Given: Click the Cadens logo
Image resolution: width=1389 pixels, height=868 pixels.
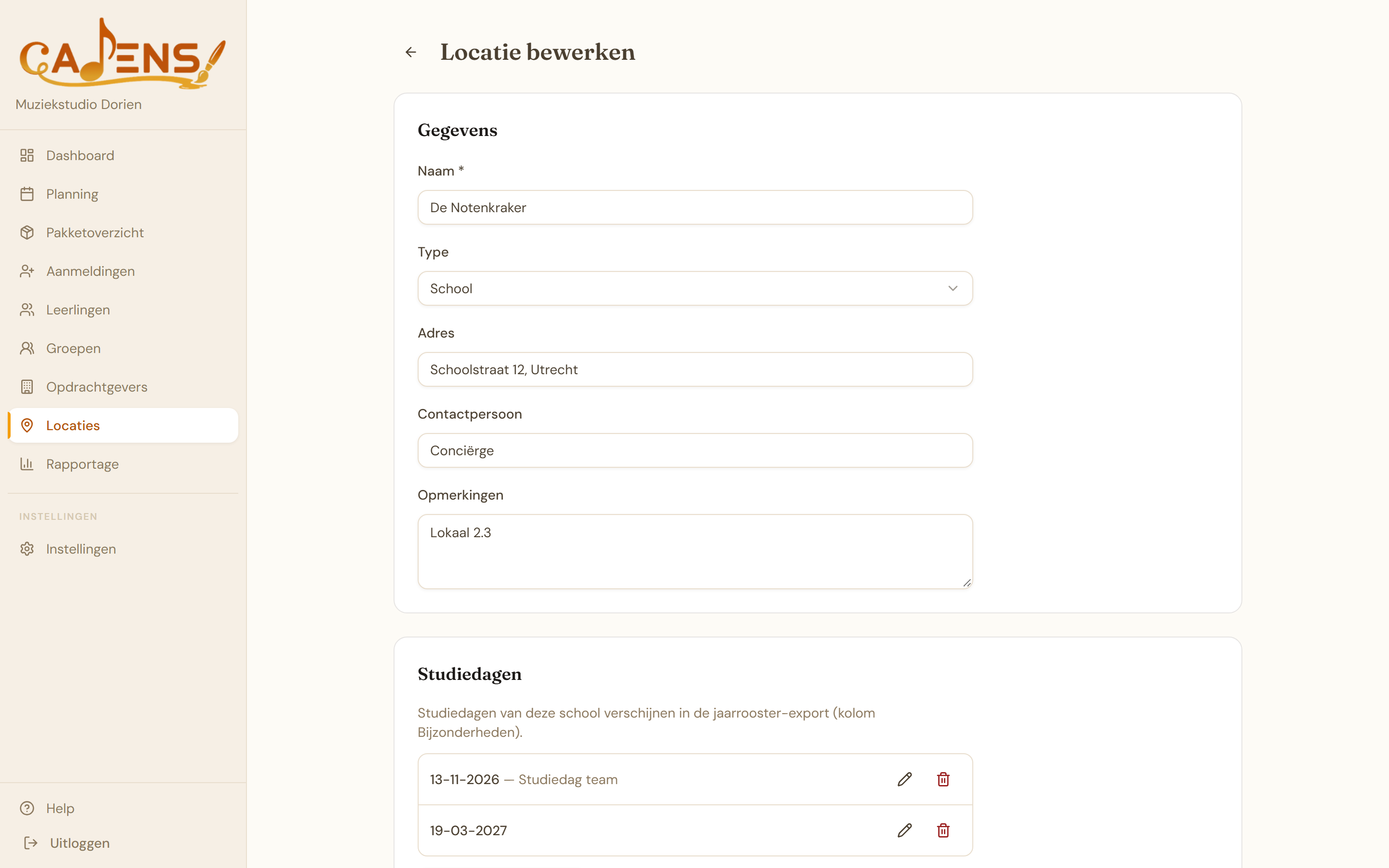Looking at the screenshot, I should tap(122, 54).
